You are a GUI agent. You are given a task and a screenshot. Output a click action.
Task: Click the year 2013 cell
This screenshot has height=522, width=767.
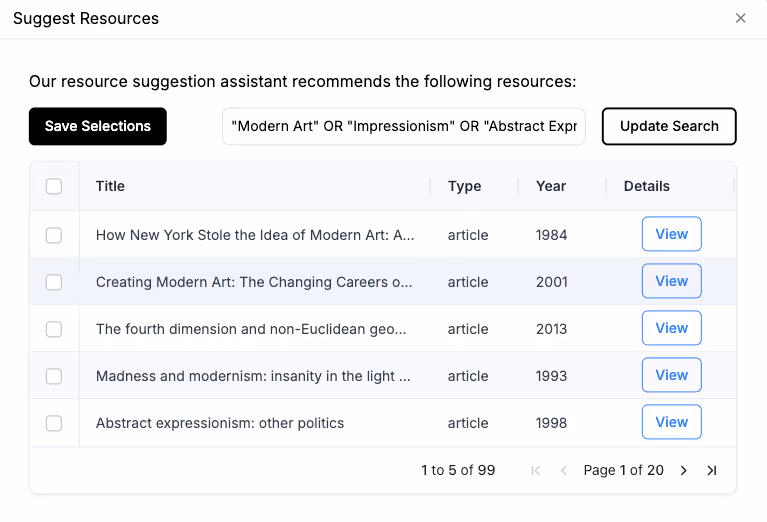pyautogui.click(x=551, y=329)
